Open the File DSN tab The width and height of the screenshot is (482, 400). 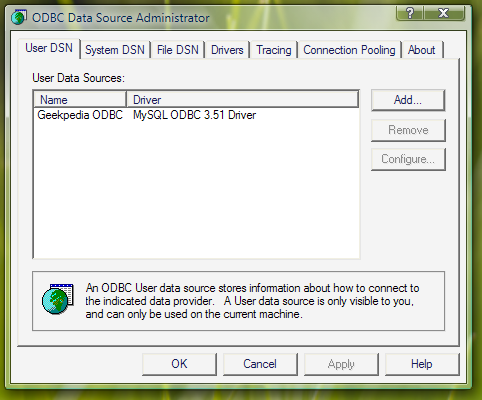178,50
